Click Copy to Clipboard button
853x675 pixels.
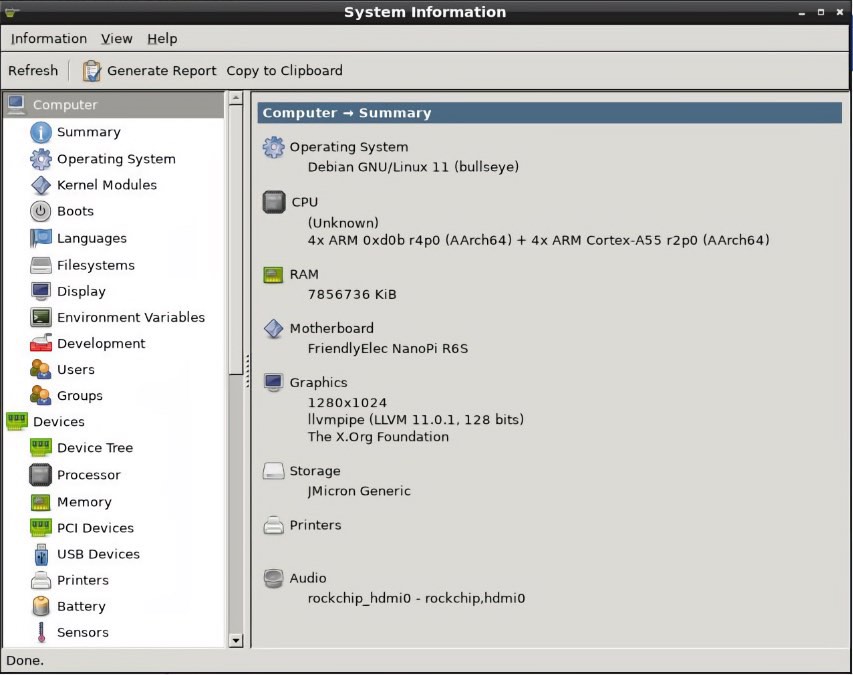click(285, 71)
